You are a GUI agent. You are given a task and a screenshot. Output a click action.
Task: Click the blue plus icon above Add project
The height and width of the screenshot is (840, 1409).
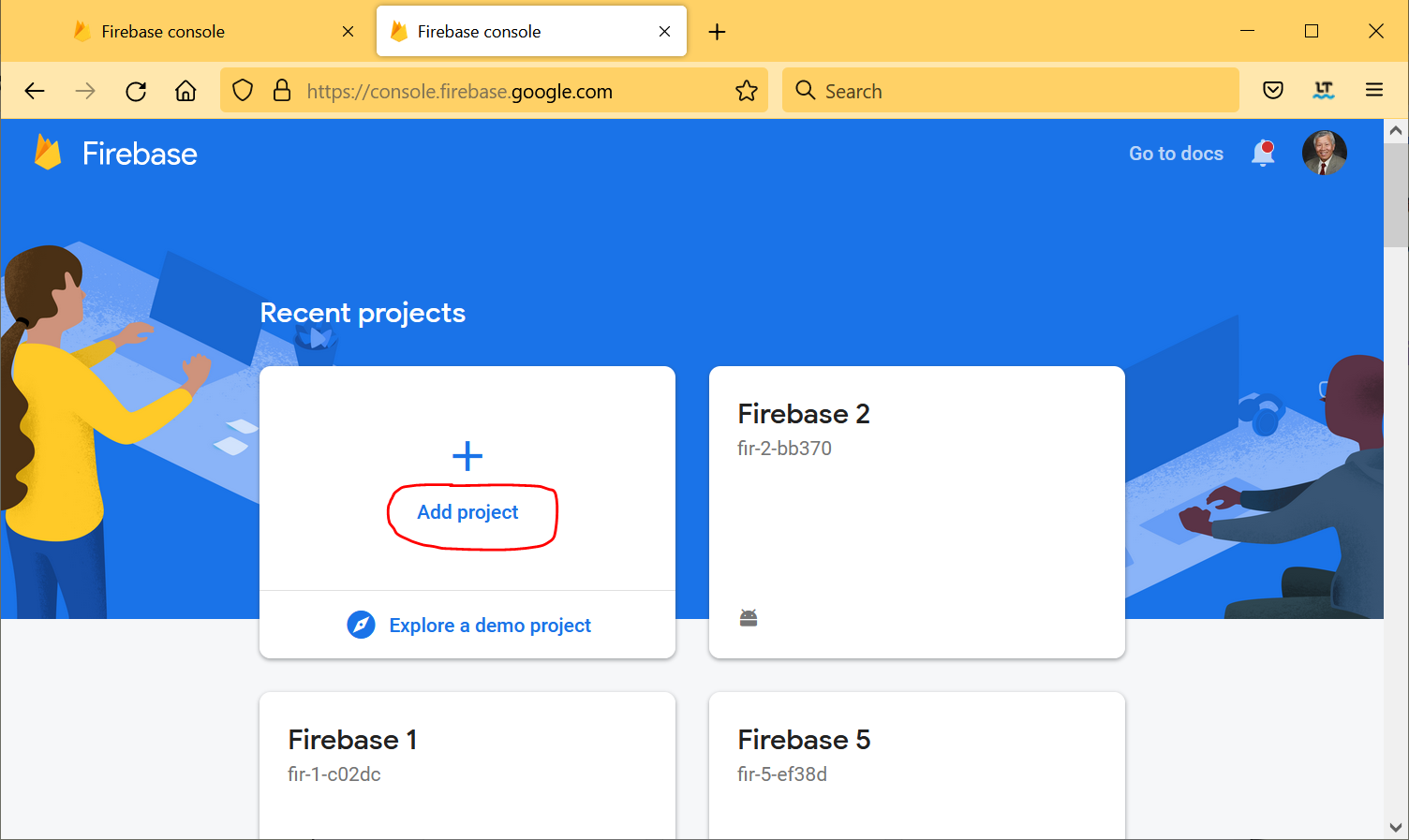(467, 456)
